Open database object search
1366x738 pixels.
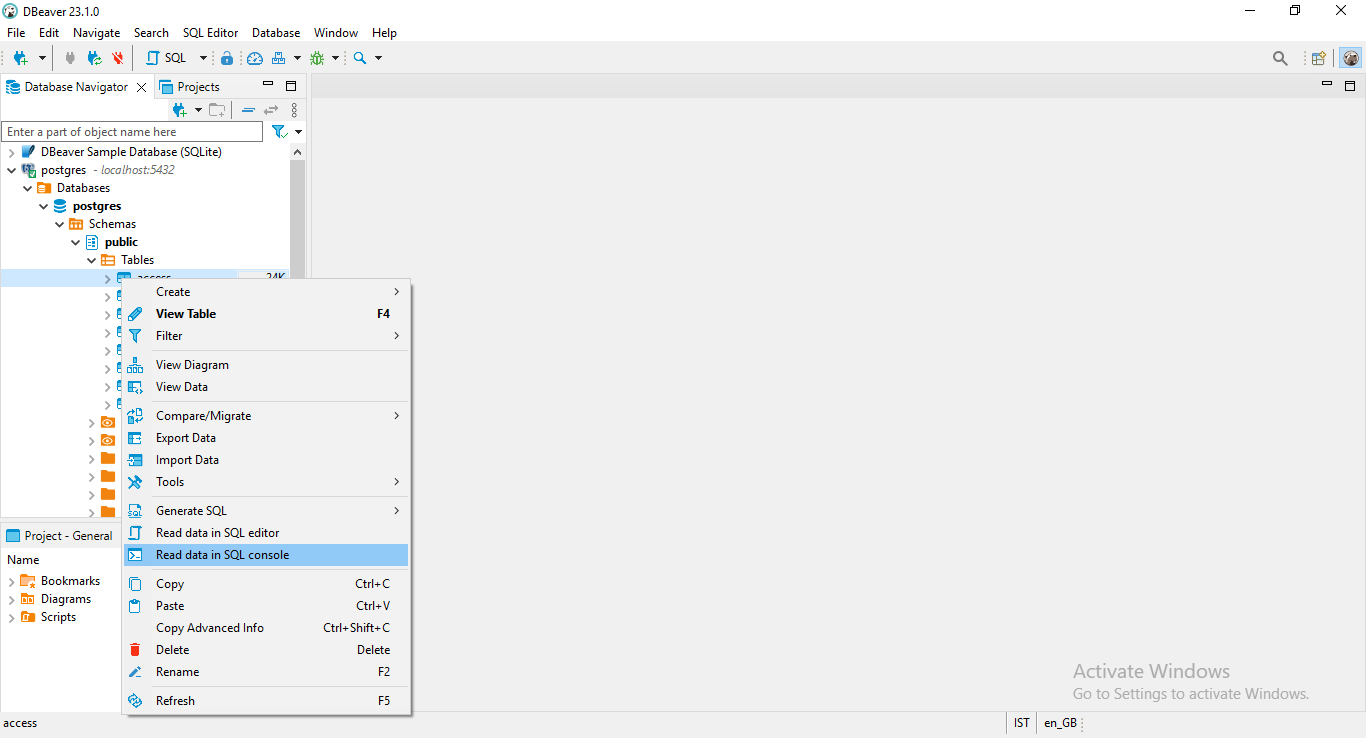360,57
